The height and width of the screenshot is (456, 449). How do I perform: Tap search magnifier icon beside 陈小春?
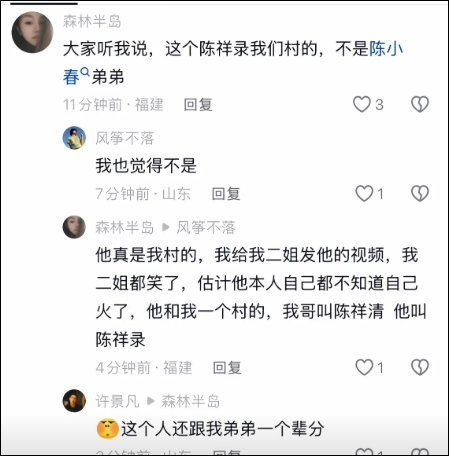85,71
